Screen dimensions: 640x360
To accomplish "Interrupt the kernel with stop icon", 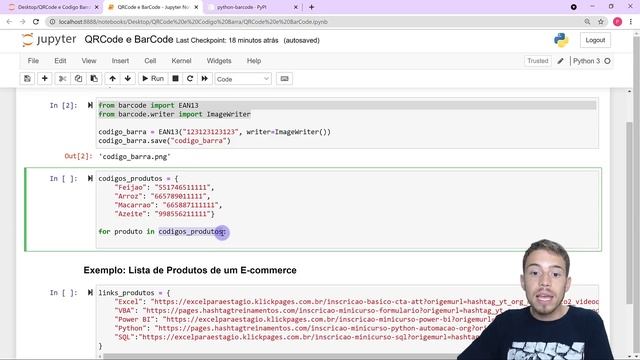I will click(x=176, y=79).
